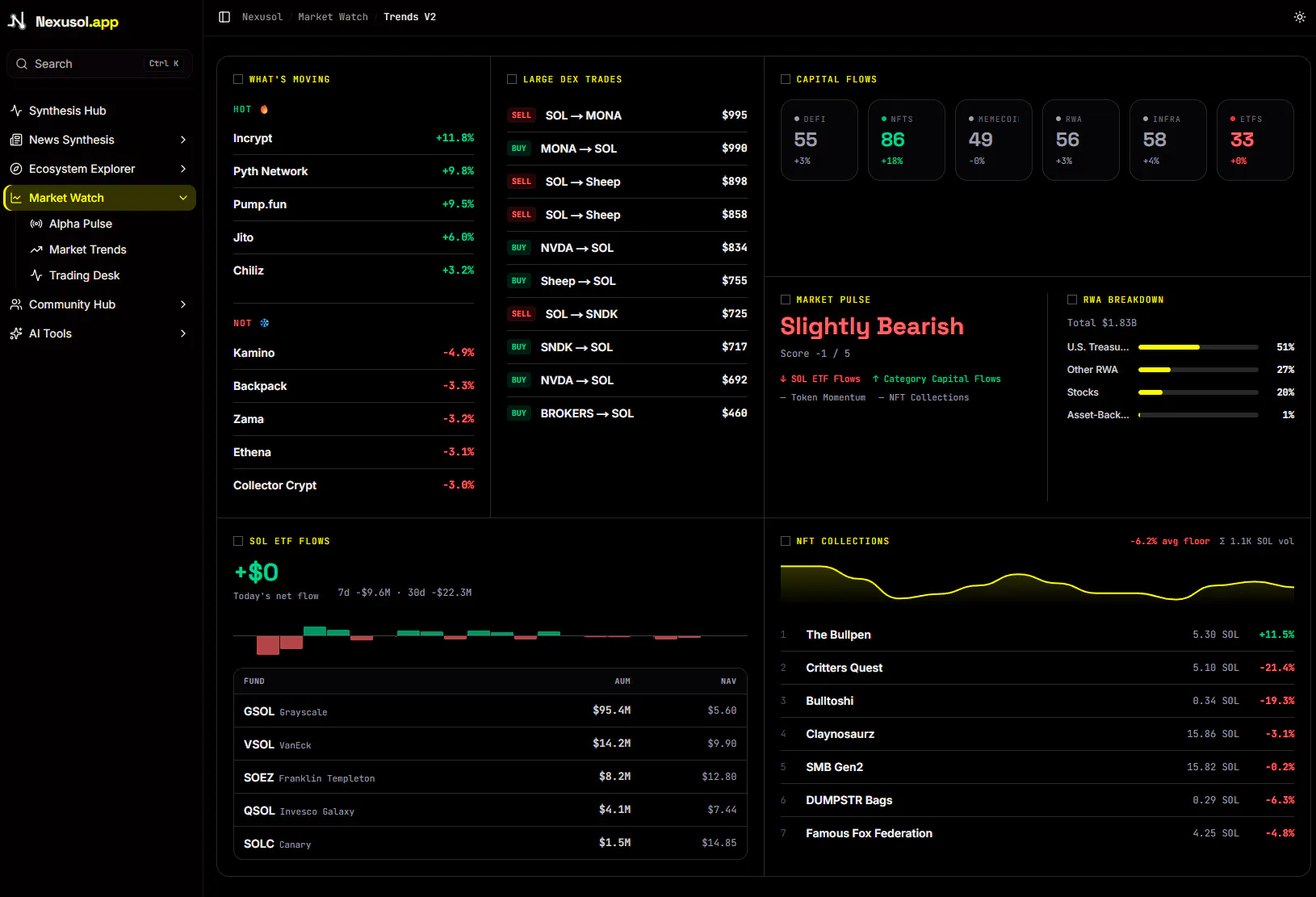This screenshot has width=1316, height=897.
Task: Click the SOL ETF Flows down-arrow icon
Action: (x=783, y=379)
